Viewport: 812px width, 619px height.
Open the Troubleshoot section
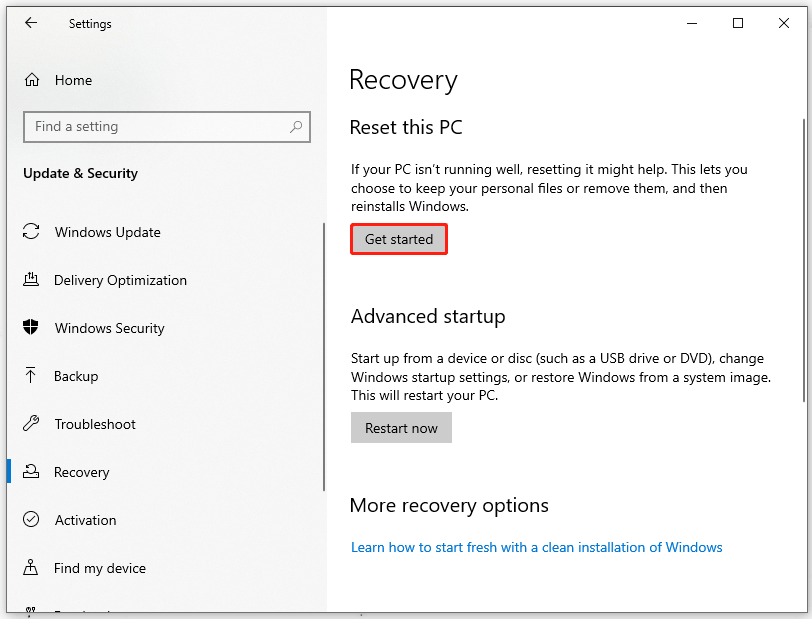pos(95,424)
